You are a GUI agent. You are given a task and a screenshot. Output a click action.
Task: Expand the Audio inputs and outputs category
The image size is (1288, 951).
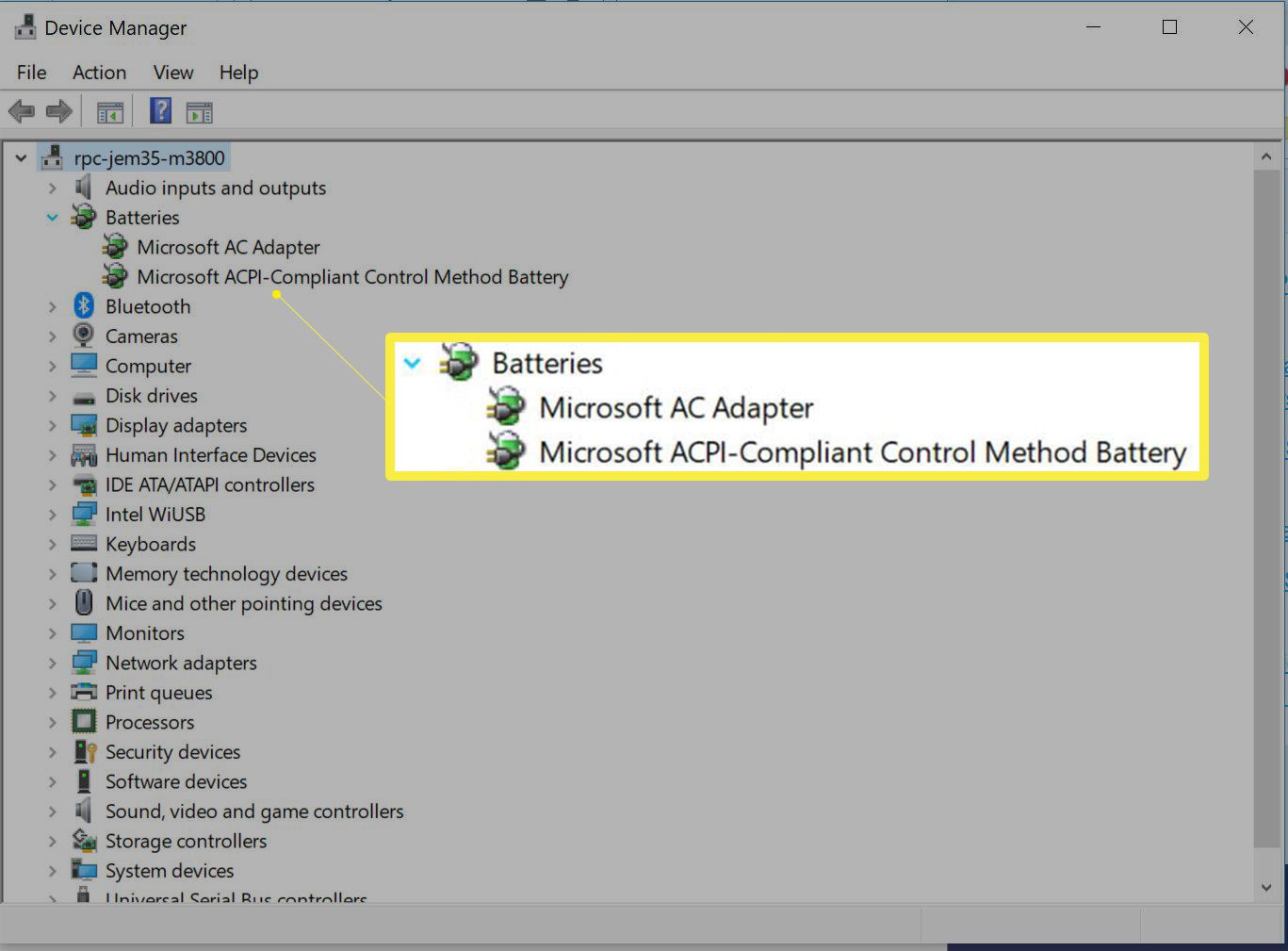coord(53,188)
